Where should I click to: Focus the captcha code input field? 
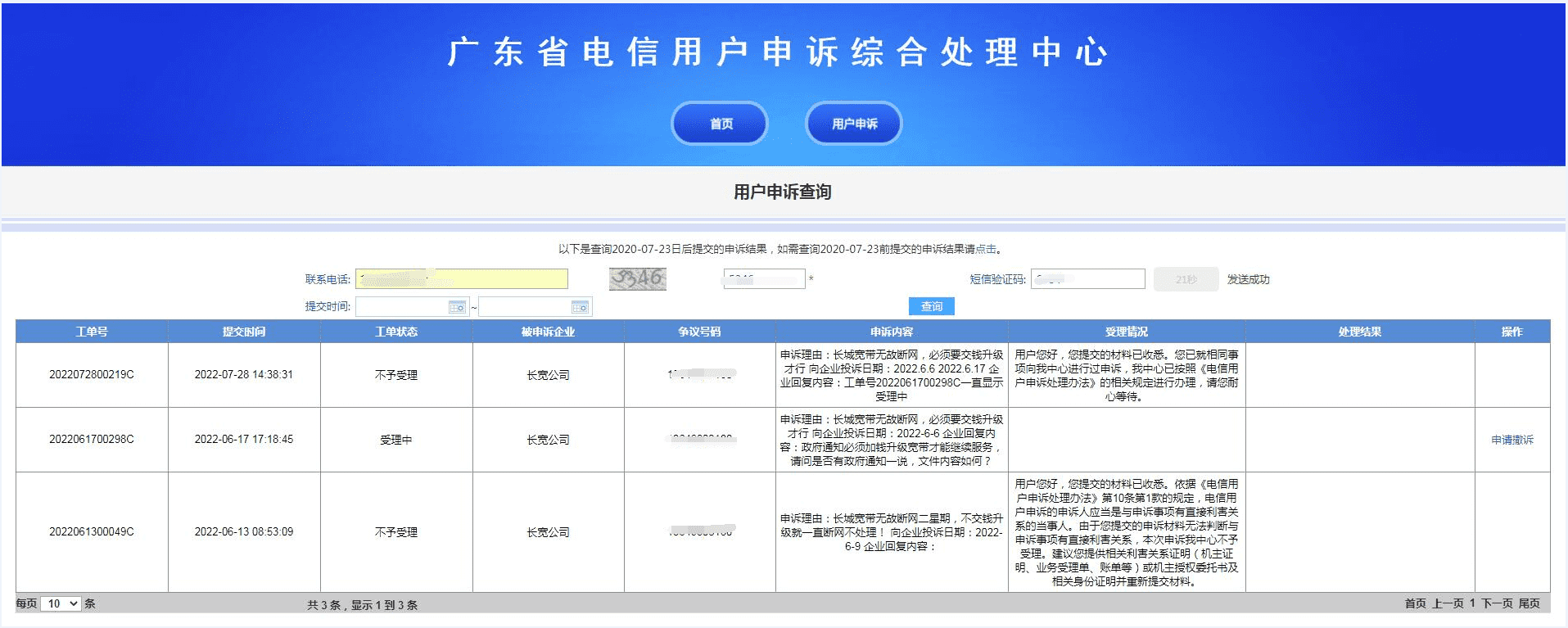[x=765, y=279]
